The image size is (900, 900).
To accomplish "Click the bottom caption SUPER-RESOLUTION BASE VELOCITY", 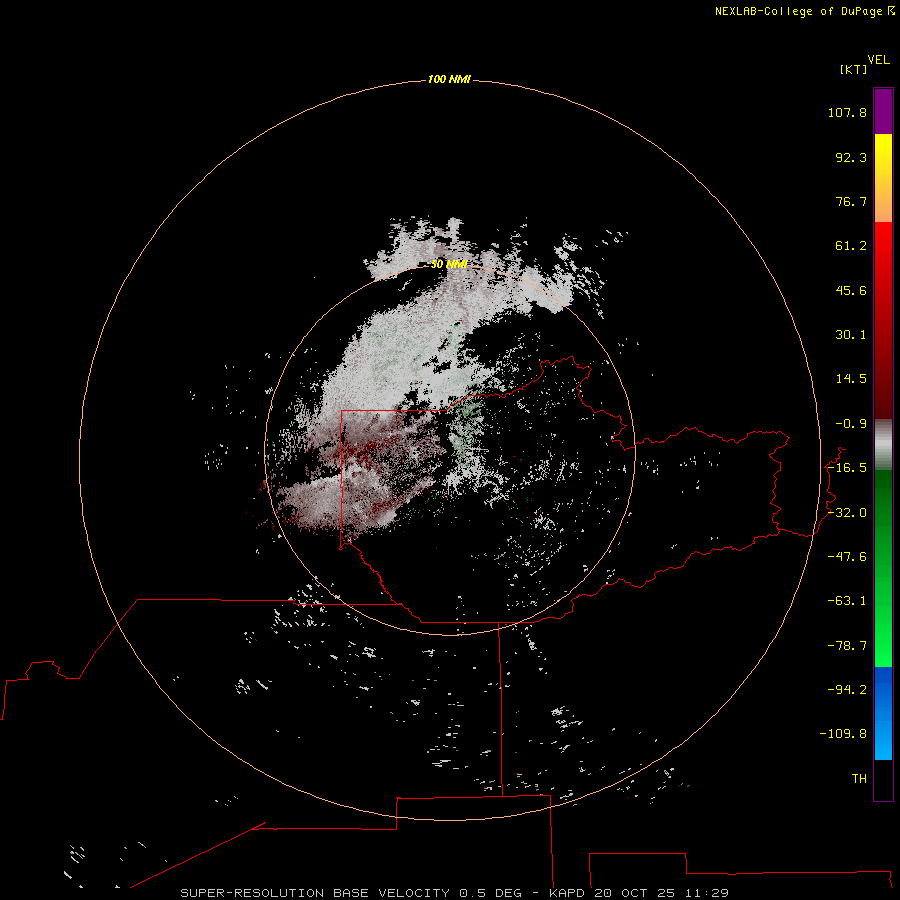I will coord(315,893).
